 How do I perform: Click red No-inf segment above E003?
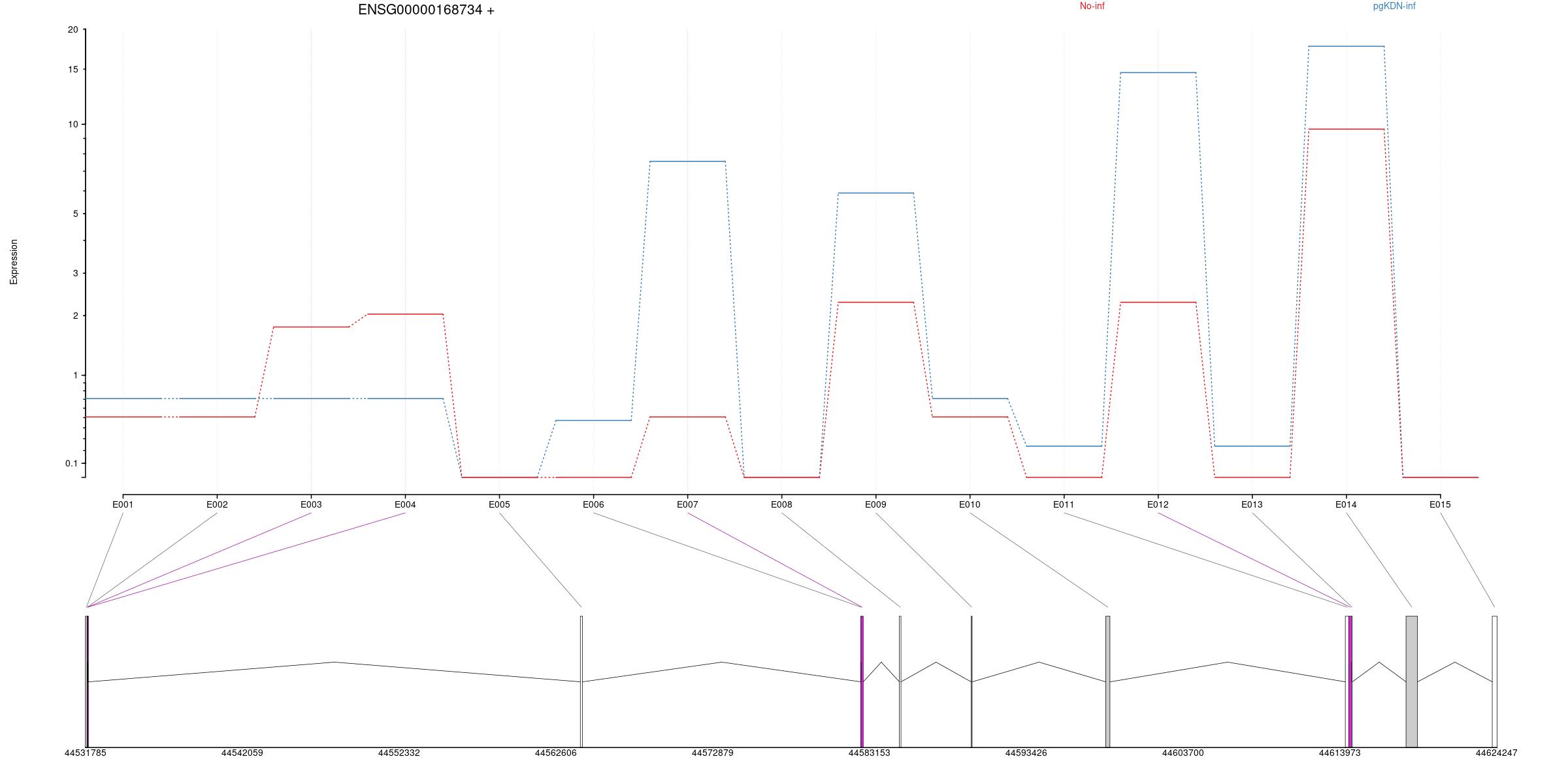(x=311, y=327)
